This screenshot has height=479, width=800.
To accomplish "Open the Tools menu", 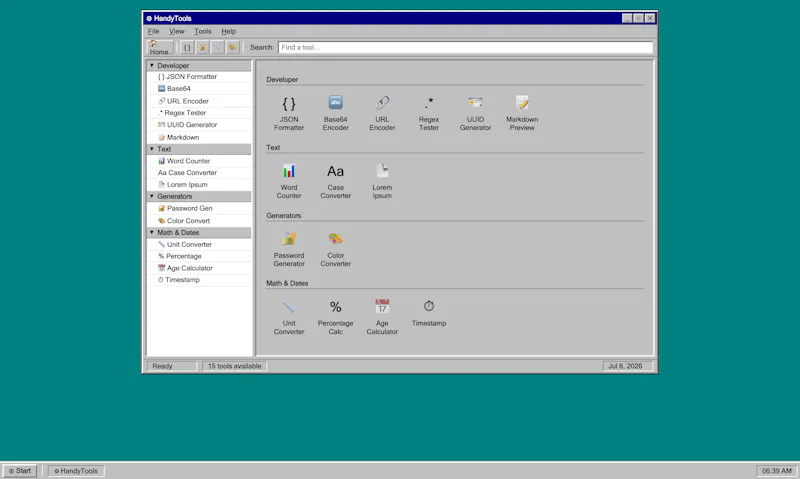I will [203, 31].
